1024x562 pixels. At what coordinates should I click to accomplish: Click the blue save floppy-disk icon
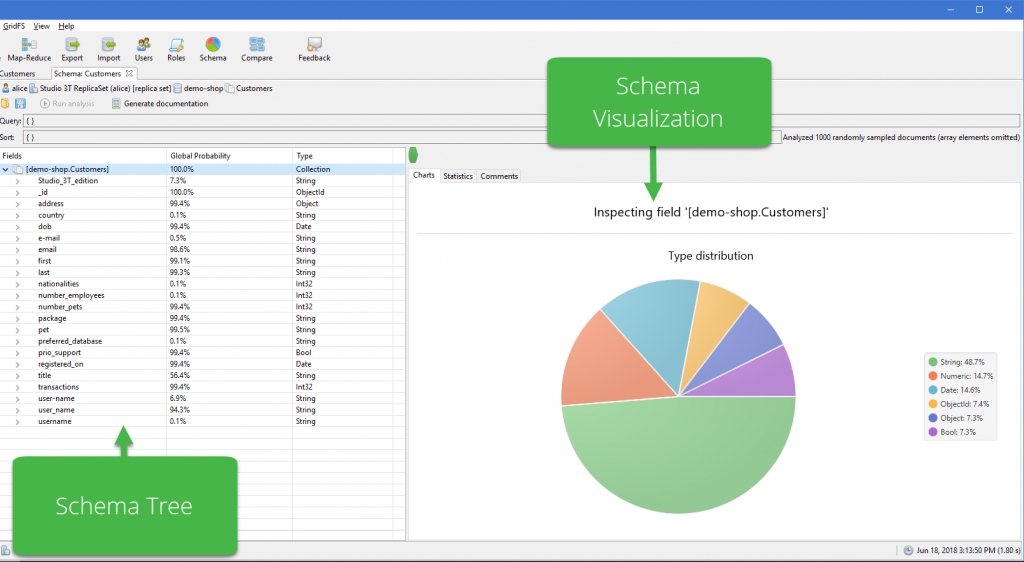pyautogui.click(x=20, y=104)
